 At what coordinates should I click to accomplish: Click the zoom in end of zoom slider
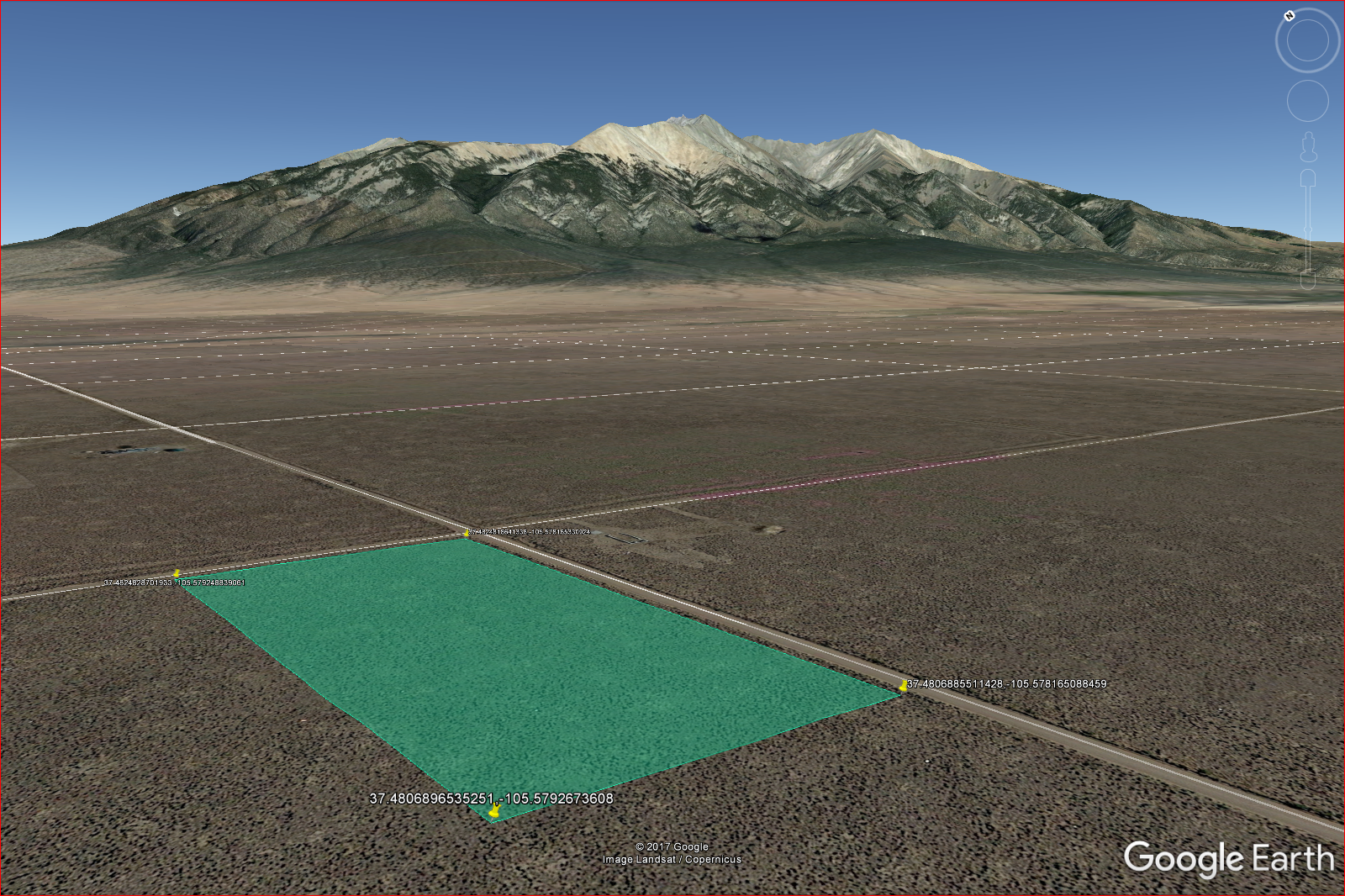[1308, 177]
